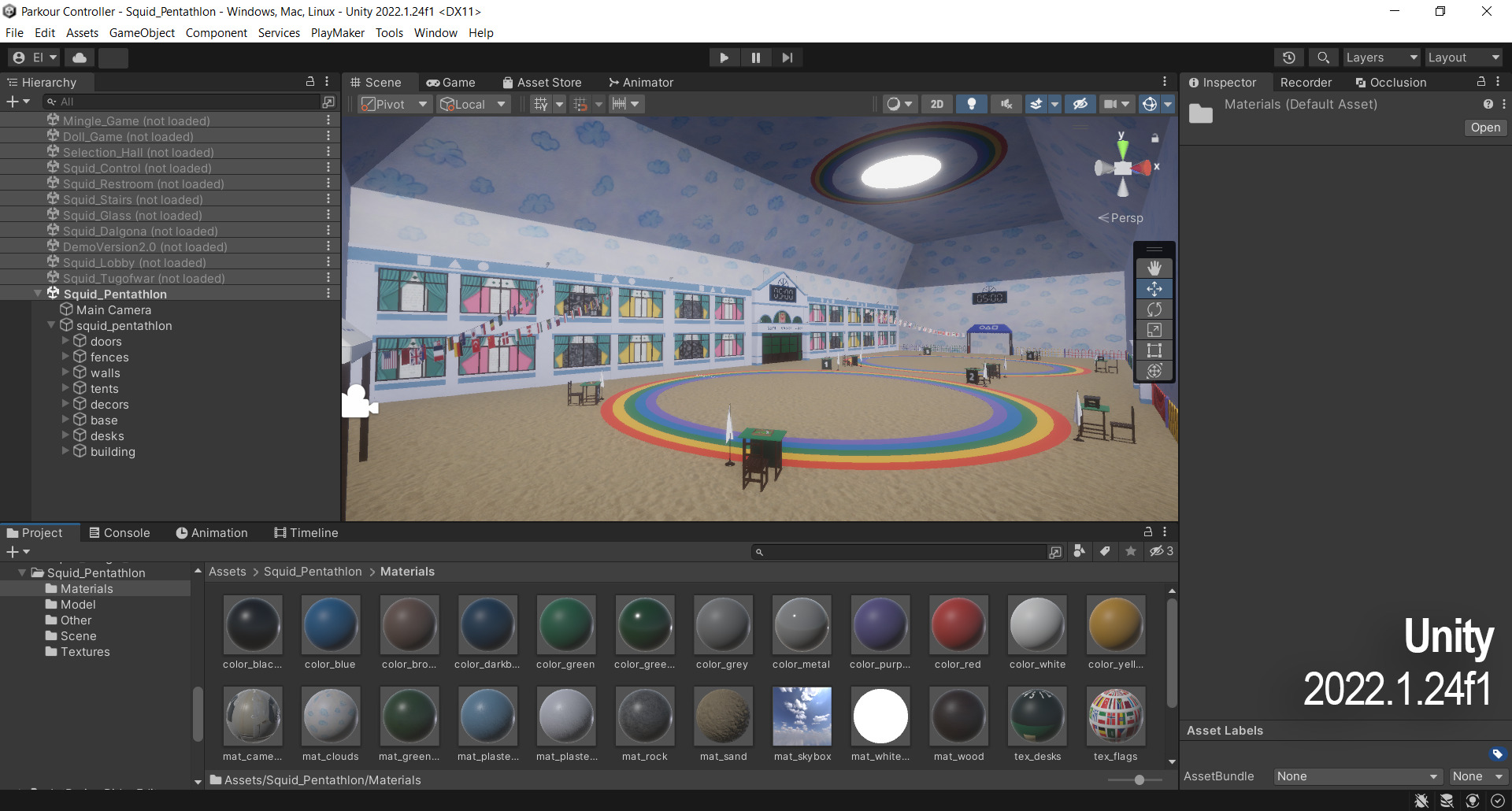1512x811 pixels.
Task: Toggle hidden objects scene visibility
Action: [x=1080, y=104]
